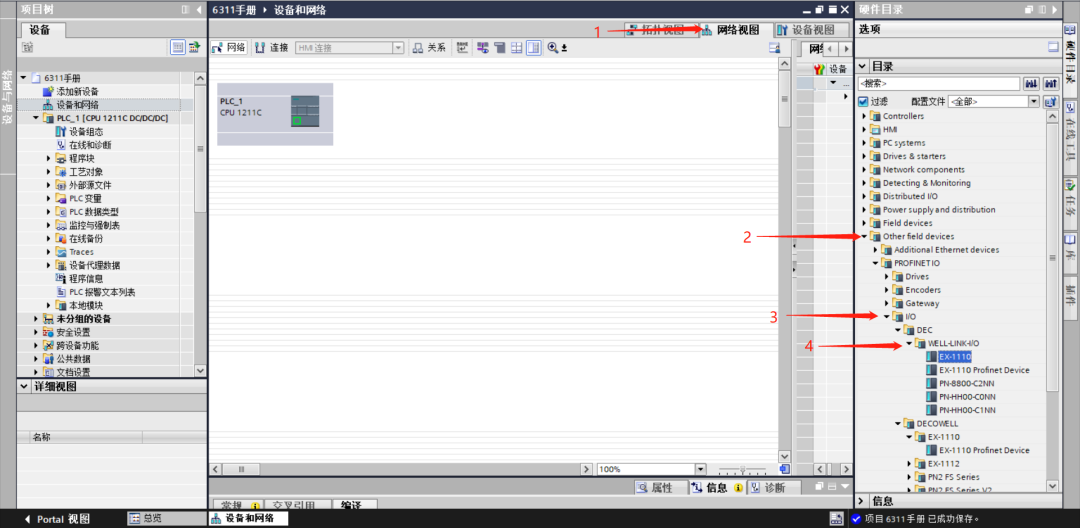This screenshot has width=1080, height=528.
Task: Collapse the project tree with the arrow icon
Action: [x=199, y=10]
